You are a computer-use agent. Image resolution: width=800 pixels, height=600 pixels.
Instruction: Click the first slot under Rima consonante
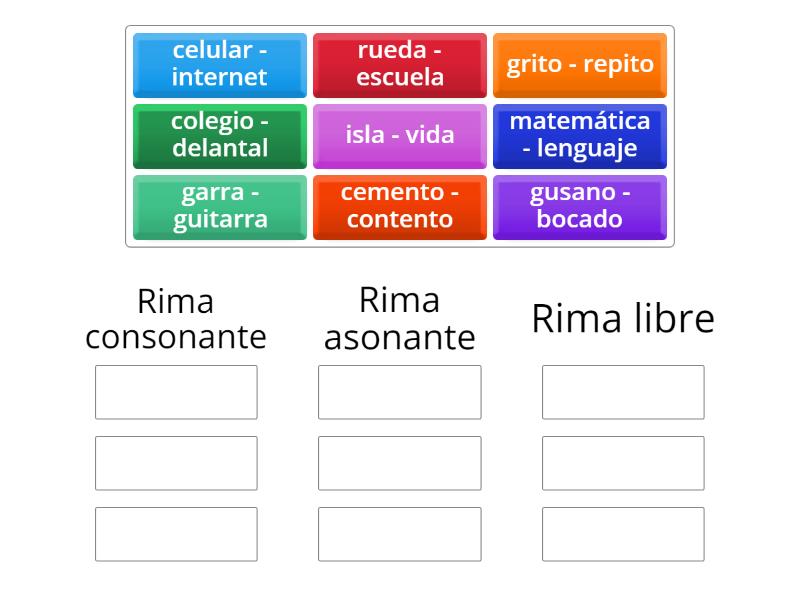tap(175, 392)
